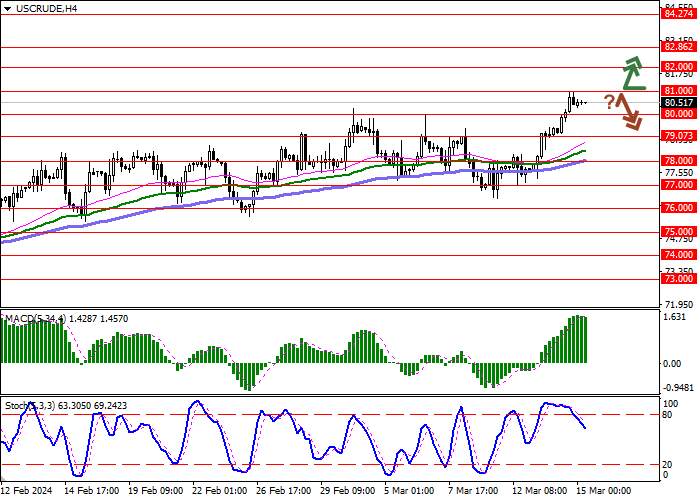Select the Stochastic scale level 20
The height and width of the screenshot is (500, 700).
pyautogui.click(x=667, y=465)
